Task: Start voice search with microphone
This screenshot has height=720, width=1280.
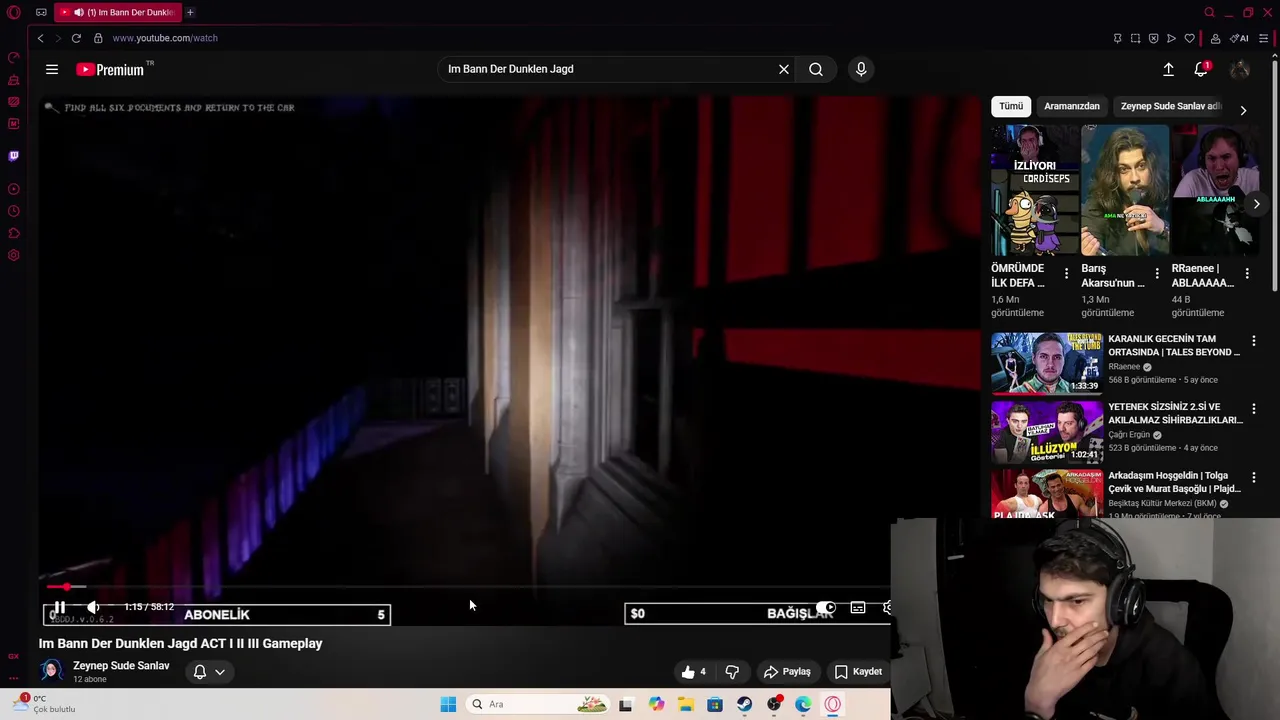Action: coord(861,69)
